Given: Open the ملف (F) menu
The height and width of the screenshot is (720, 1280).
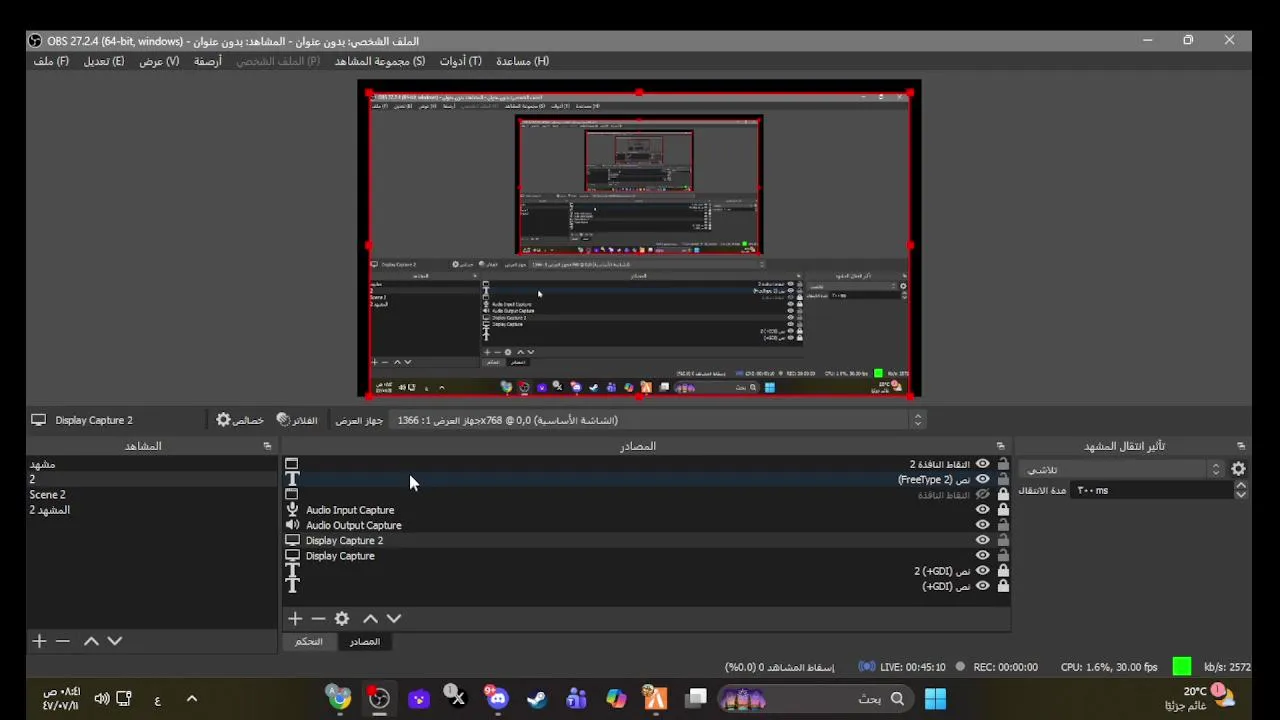Looking at the screenshot, I should click(x=51, y=61).
